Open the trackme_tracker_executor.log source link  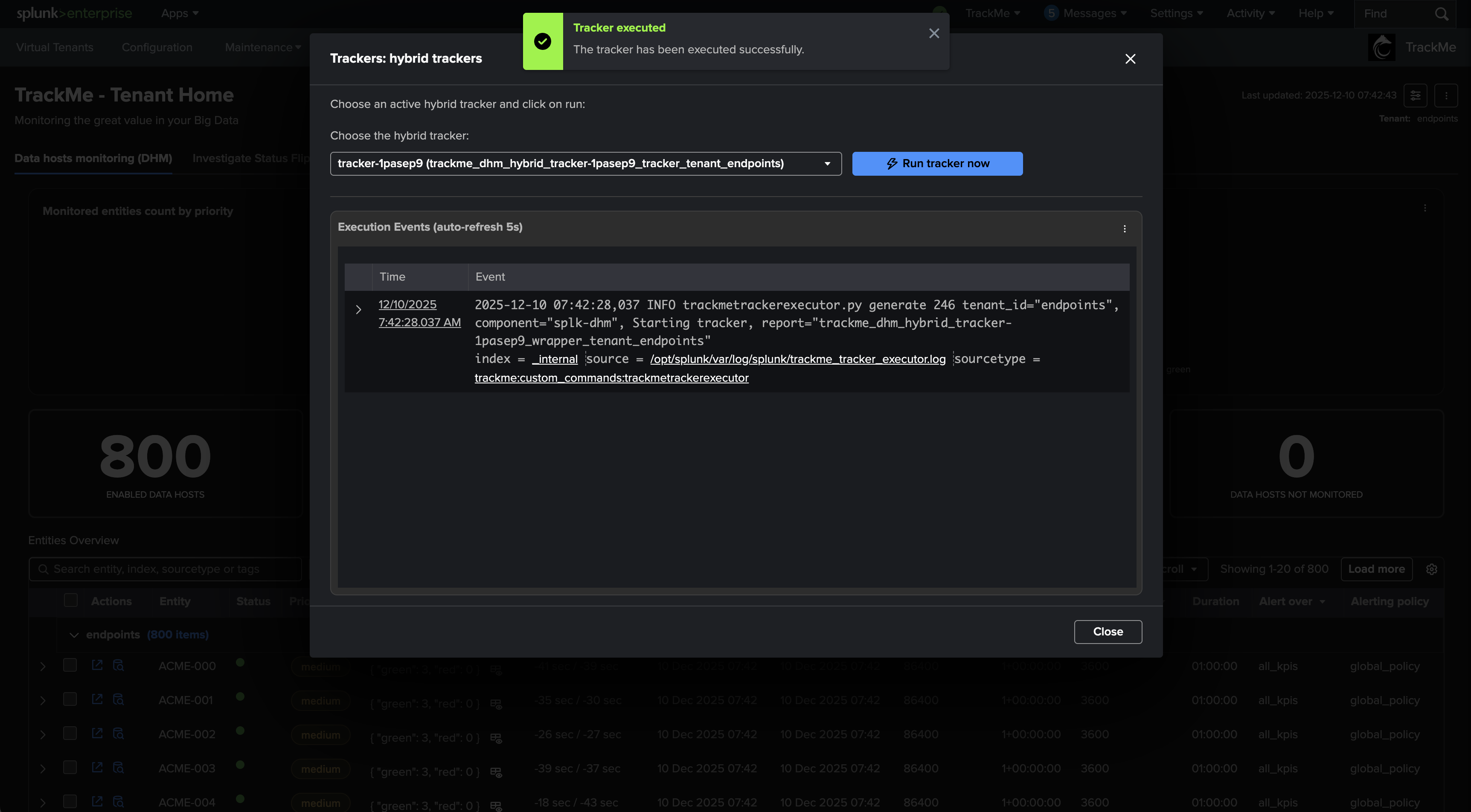click(797, 359)
